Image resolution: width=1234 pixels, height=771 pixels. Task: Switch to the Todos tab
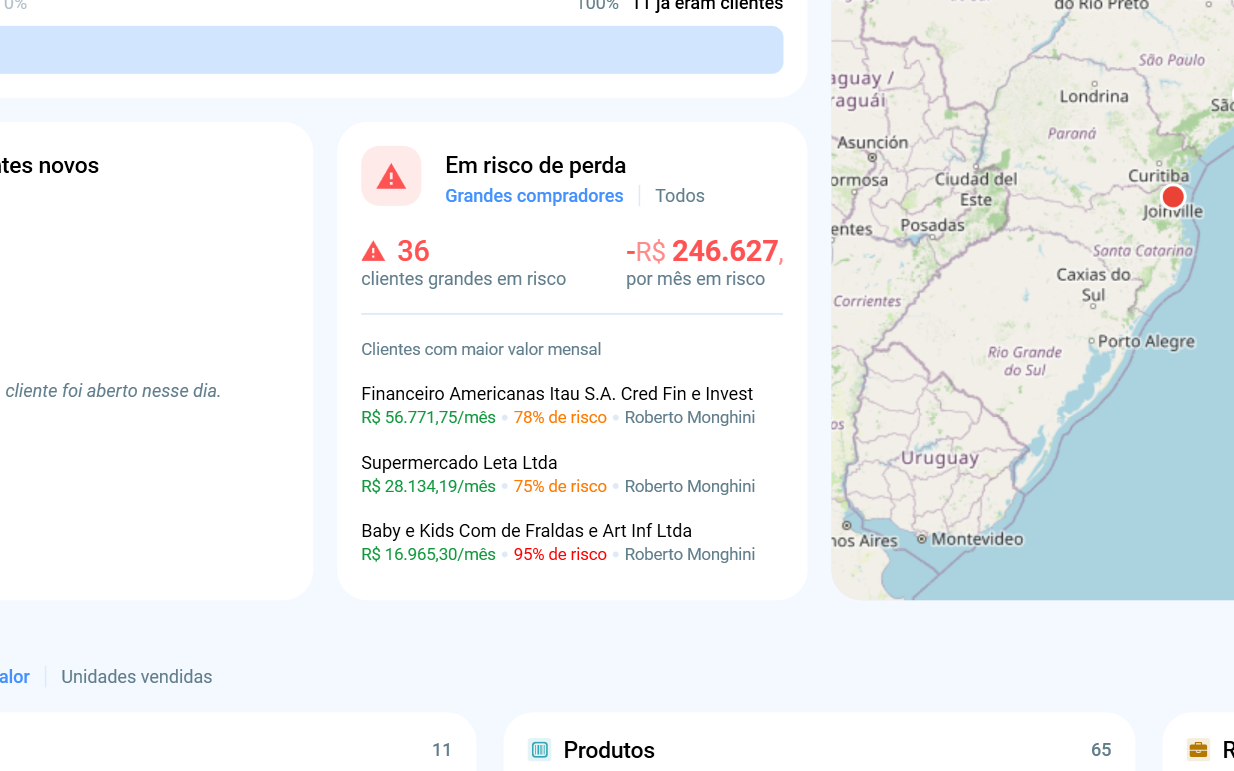click(680, 196)
